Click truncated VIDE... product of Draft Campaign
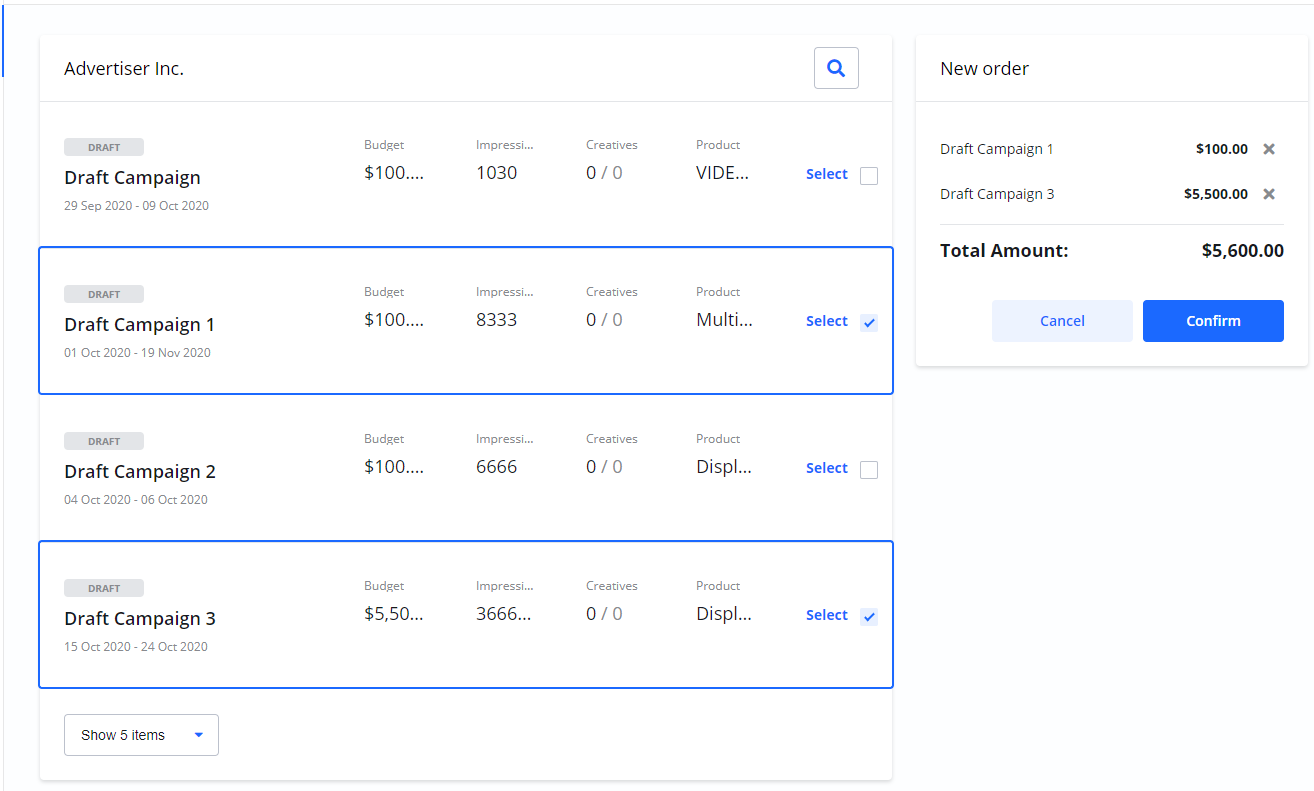This screenshot has width=1314, height=791. click(x=722, y=172)
